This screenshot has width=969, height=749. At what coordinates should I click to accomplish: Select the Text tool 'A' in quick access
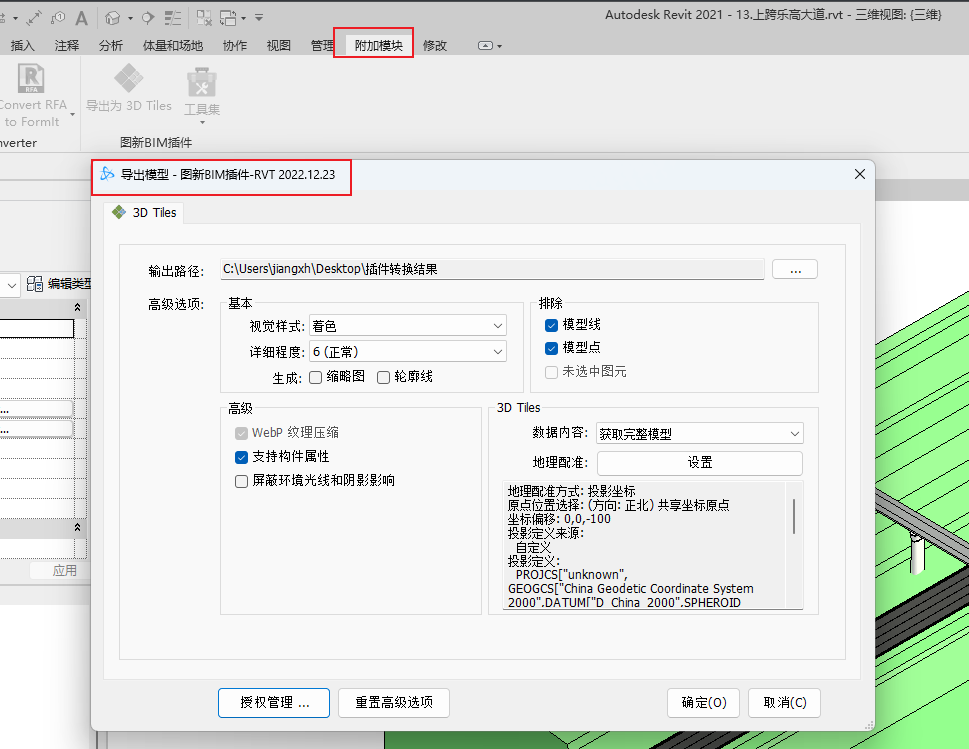(81, 17)
